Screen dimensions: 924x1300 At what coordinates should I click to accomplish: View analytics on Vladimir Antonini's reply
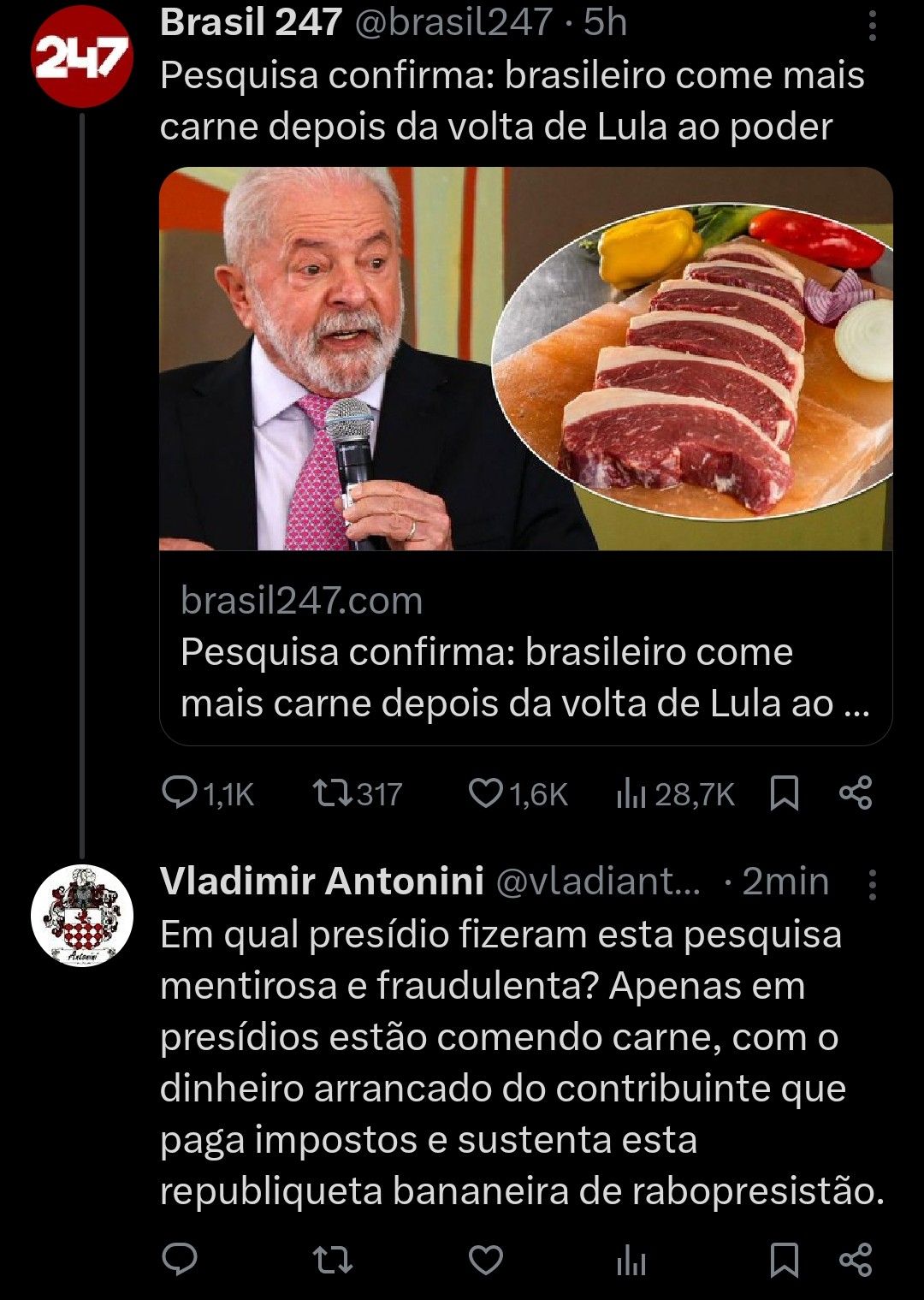pos(631,1261)
